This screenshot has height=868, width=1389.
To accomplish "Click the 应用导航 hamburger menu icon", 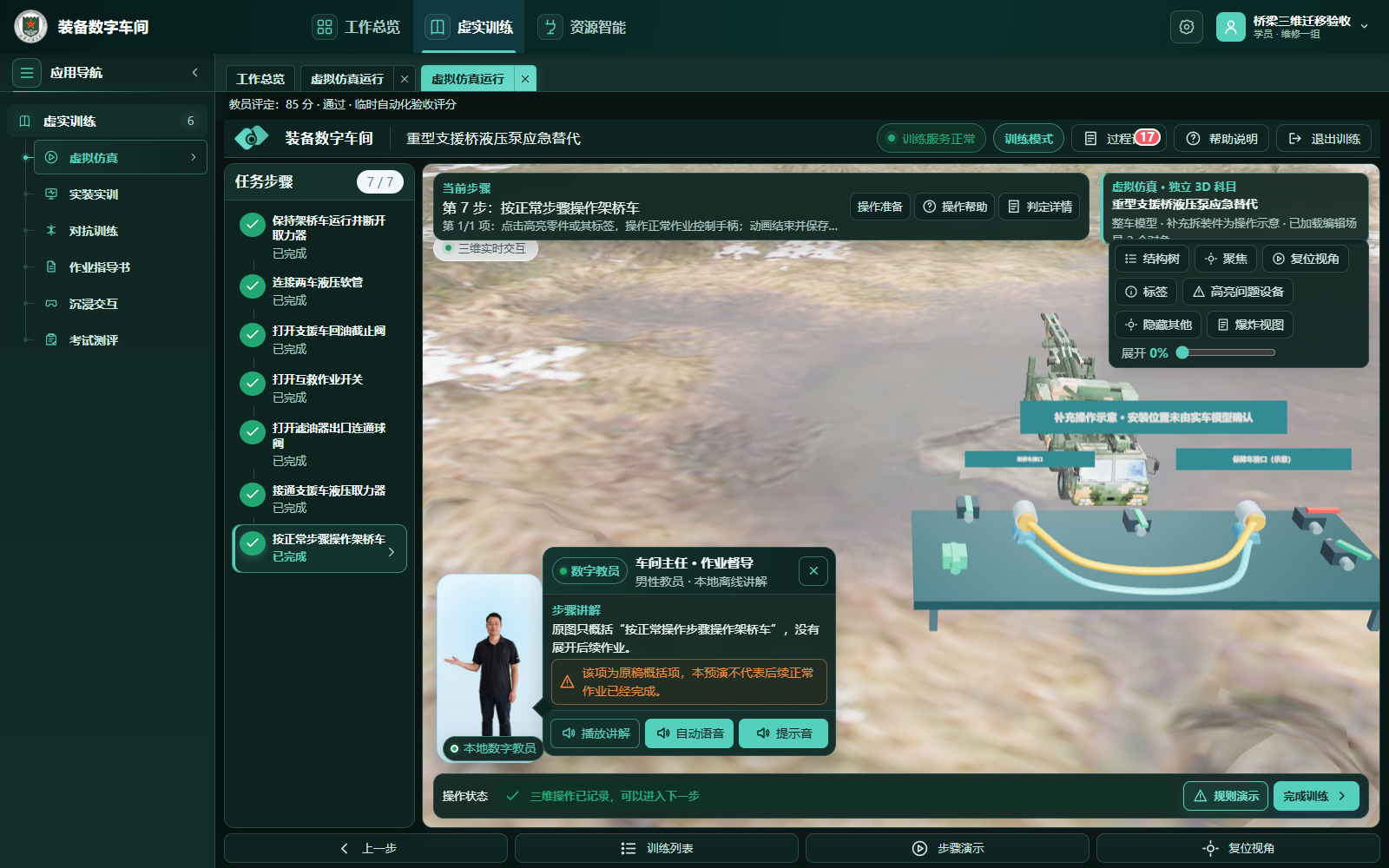I will tap(27, 73).
